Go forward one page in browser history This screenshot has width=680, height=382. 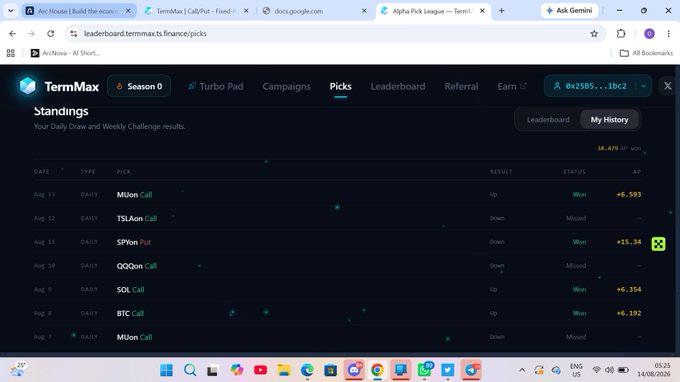click(x=31, y=33)
